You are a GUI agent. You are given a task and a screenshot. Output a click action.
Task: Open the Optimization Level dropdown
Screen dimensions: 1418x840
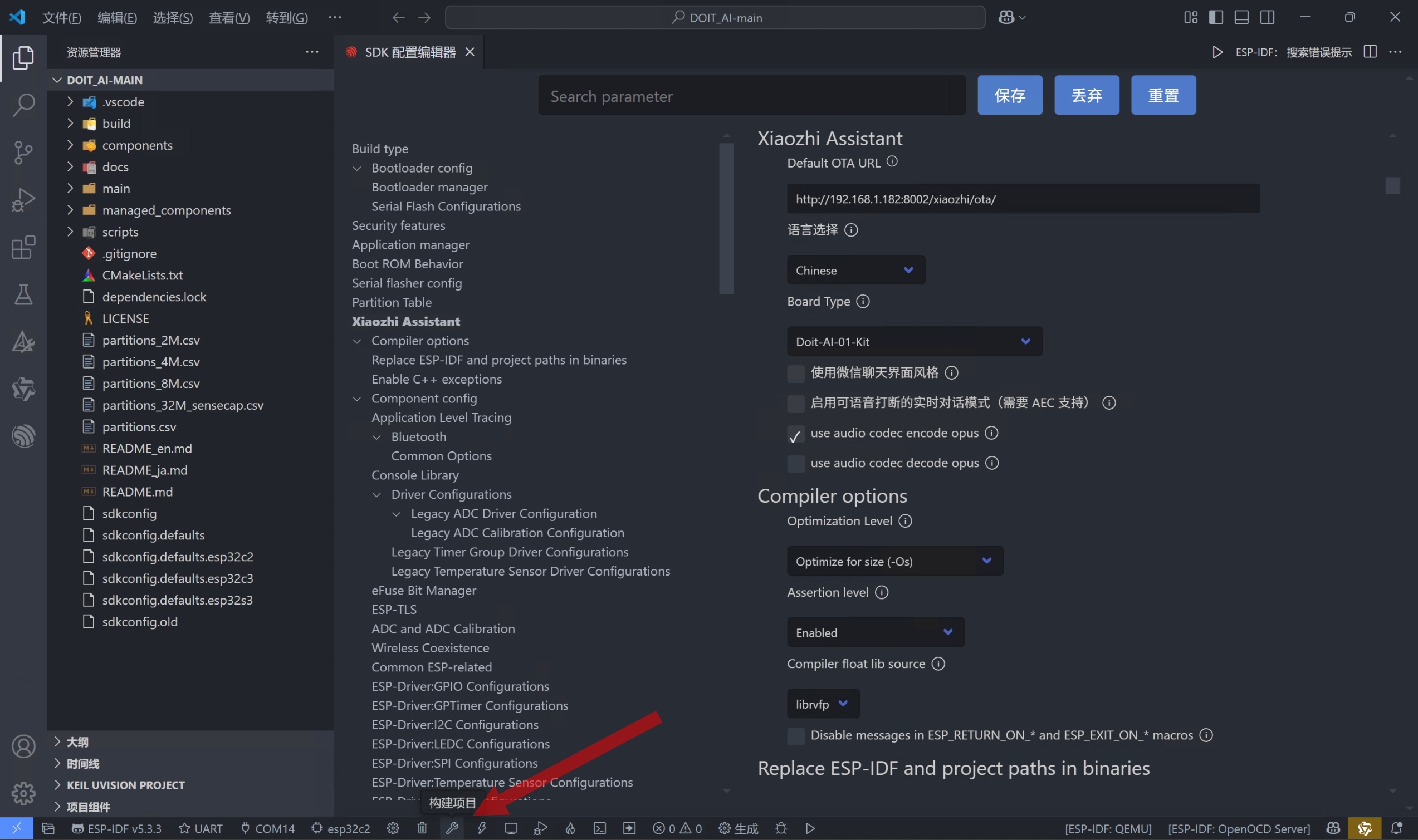[895, 561]
